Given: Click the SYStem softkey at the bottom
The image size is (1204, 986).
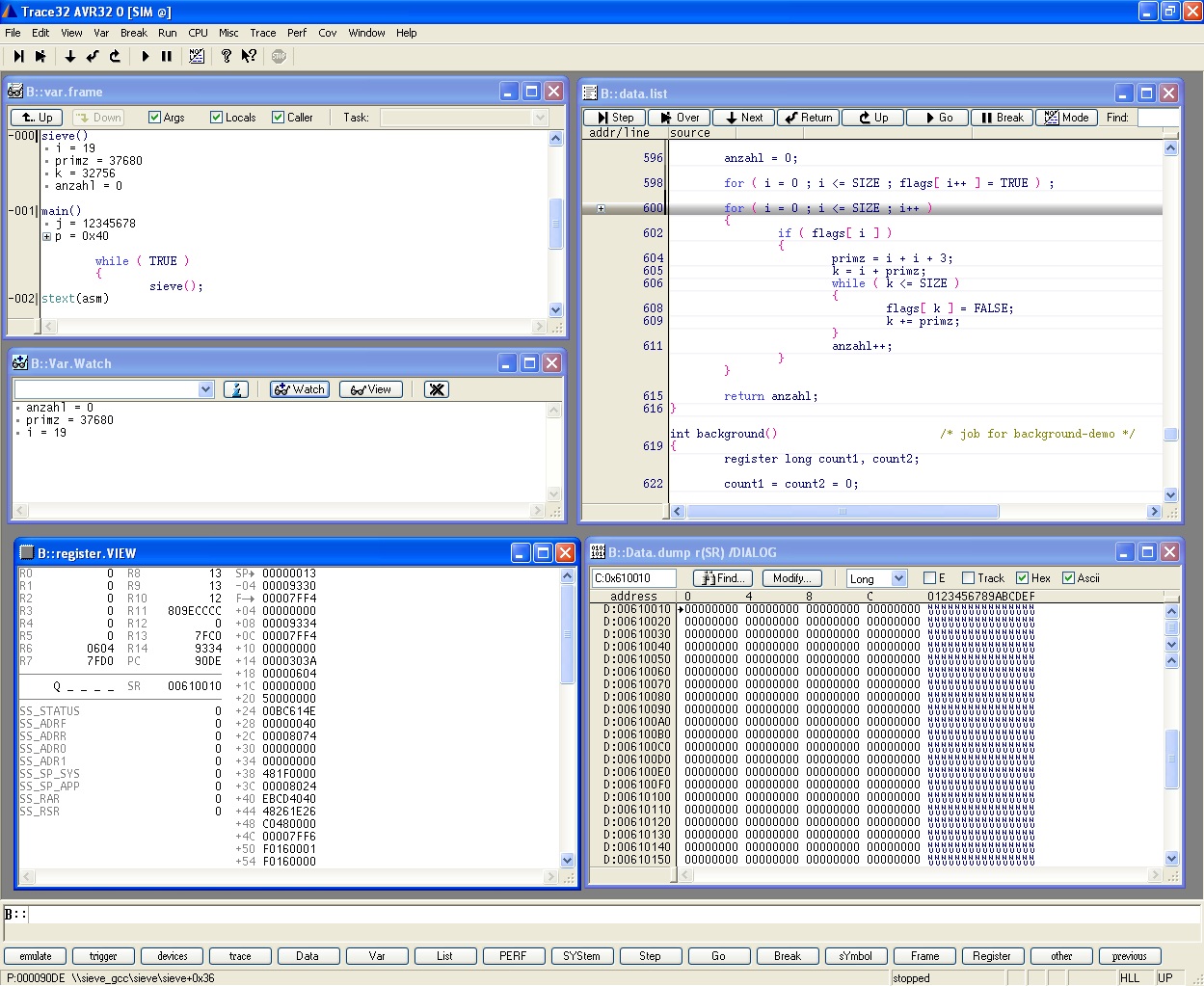Looking at the screenshot, I should pos(581,956).
